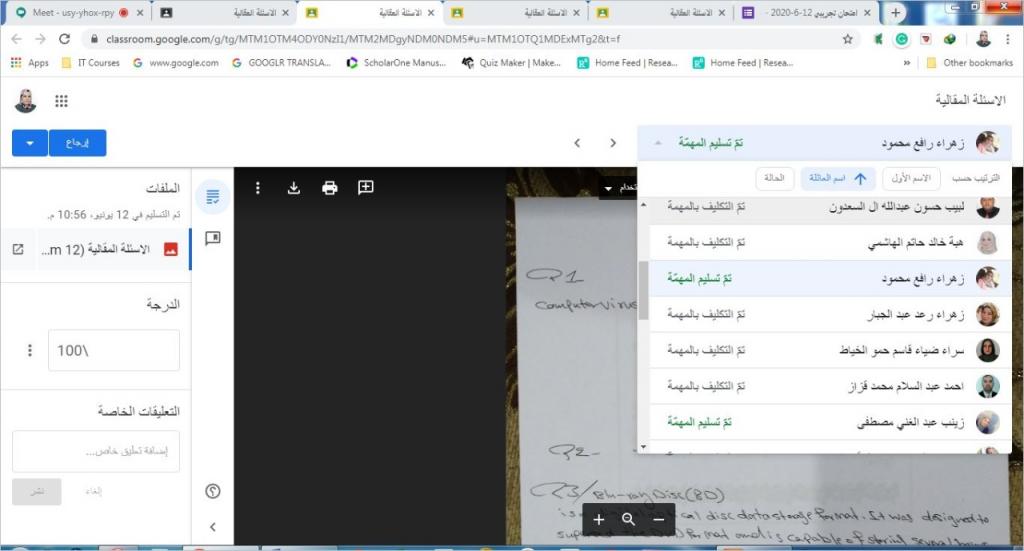Download the submitted file

[x=294, y=188]
